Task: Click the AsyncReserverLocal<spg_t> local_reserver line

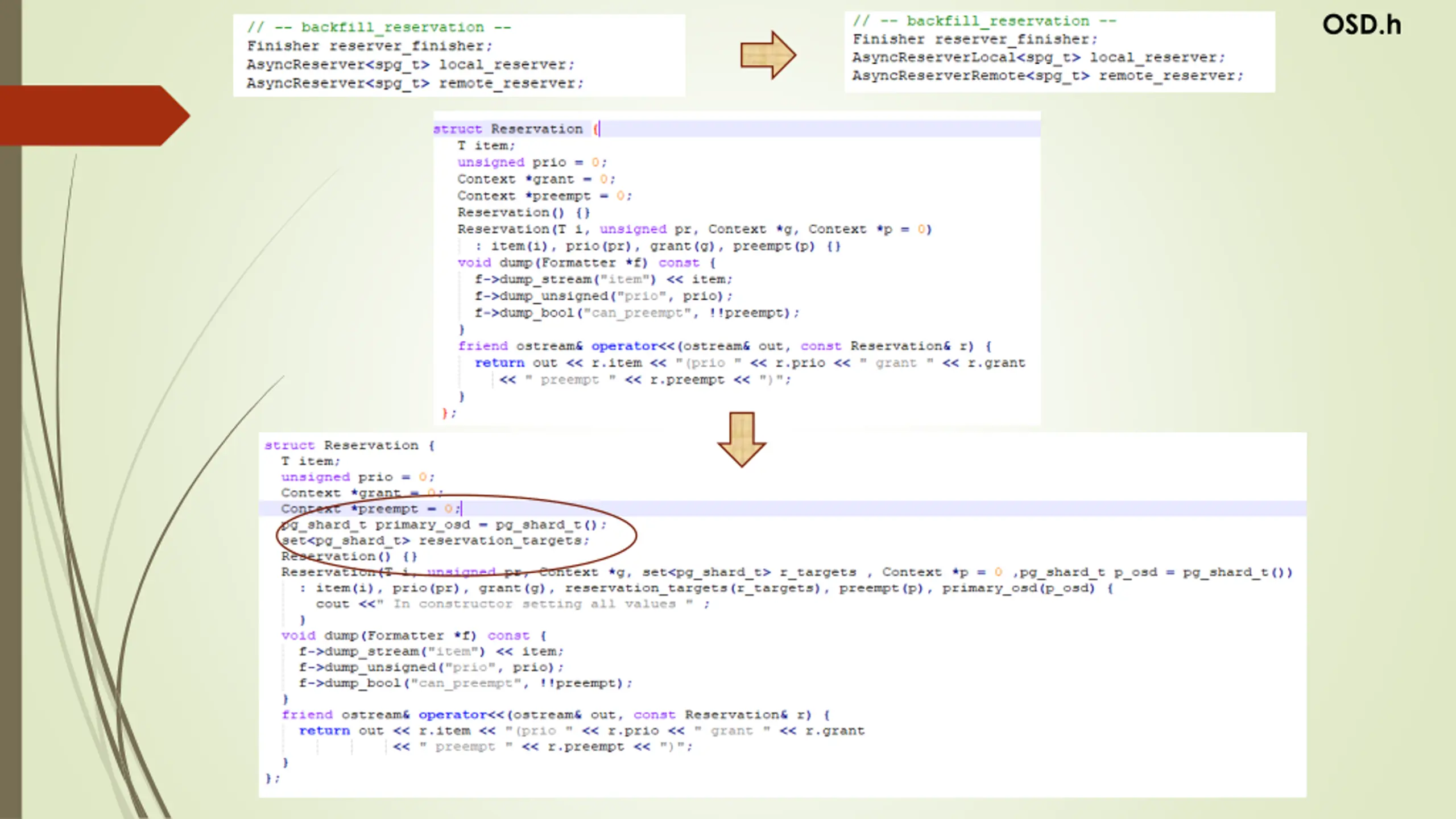Action: [x=1039, y=57]
